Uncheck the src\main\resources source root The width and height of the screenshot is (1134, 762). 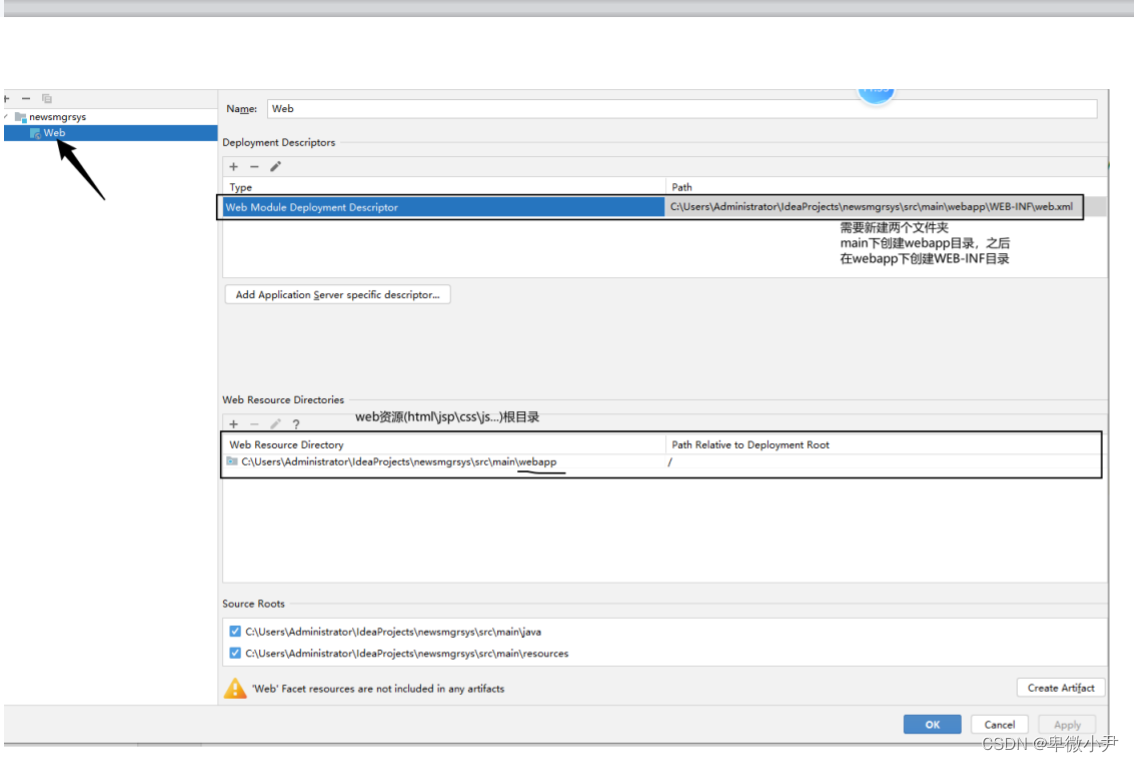pyautogui.click(x=234, y=652)
